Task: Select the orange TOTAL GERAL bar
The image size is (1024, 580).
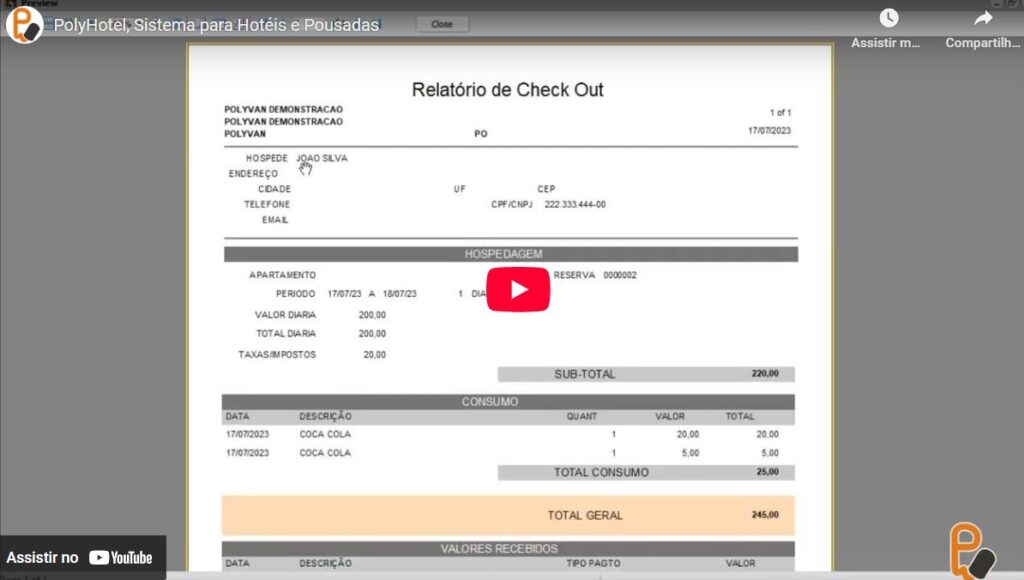Action: pyautogui.click(x=508, y=515)
